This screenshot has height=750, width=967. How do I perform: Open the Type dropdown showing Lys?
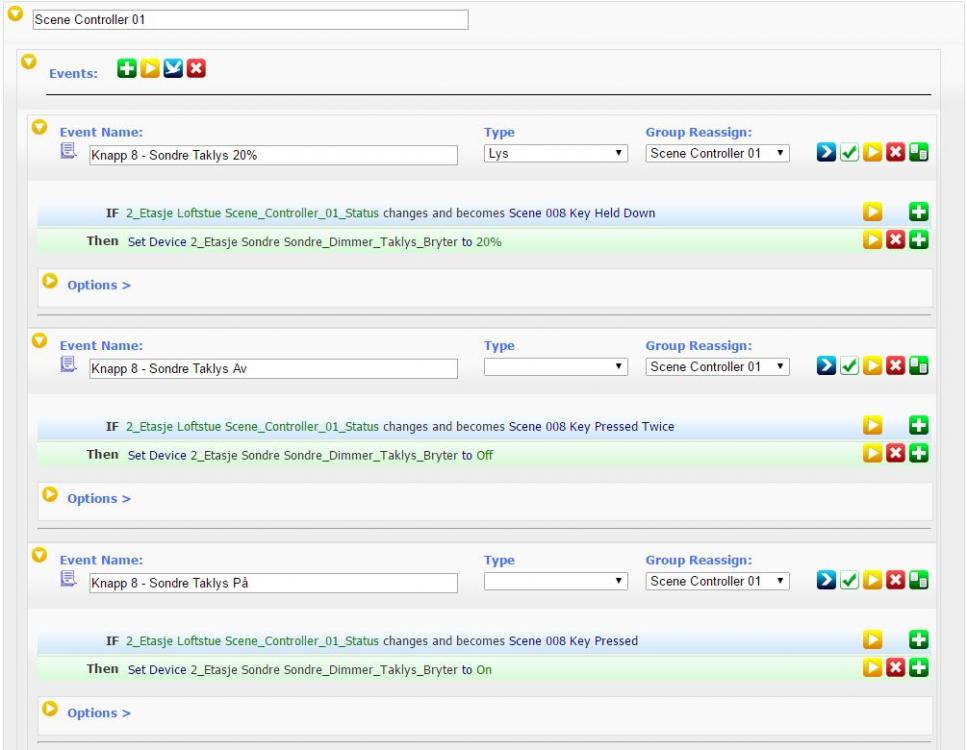(555, 154)
